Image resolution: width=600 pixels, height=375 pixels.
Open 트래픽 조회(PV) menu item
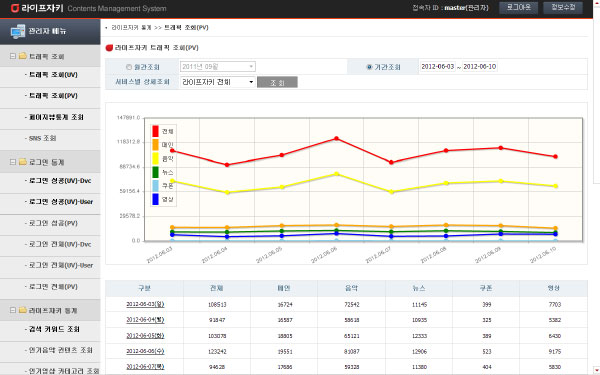click(53, 96)
